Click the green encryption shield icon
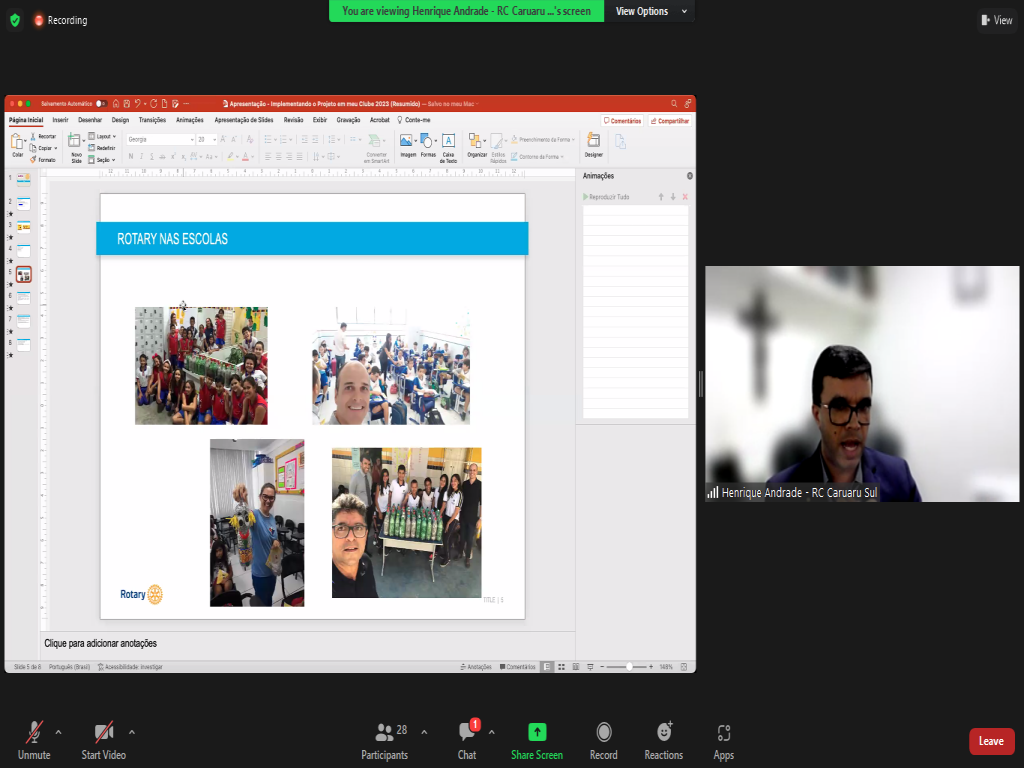The width and height of the screenshot is (1024, 768). [14, 20]
